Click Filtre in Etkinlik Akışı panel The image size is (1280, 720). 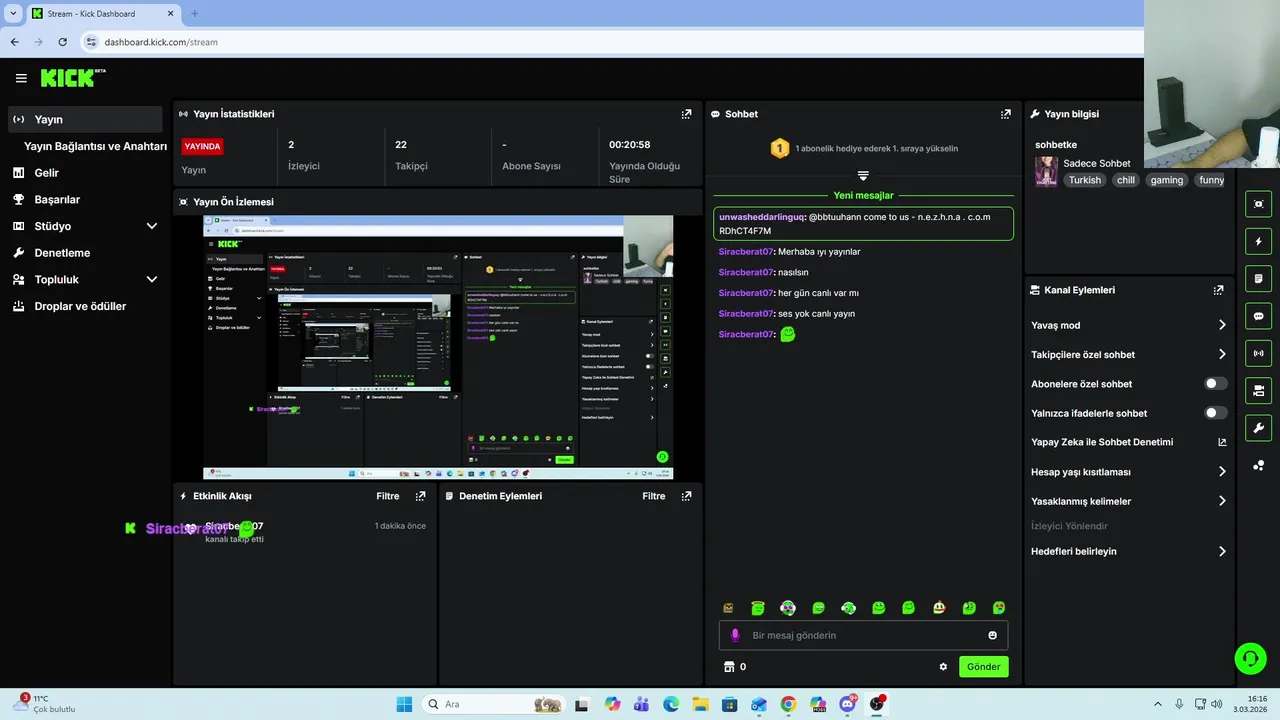click(x=387, y=496)
